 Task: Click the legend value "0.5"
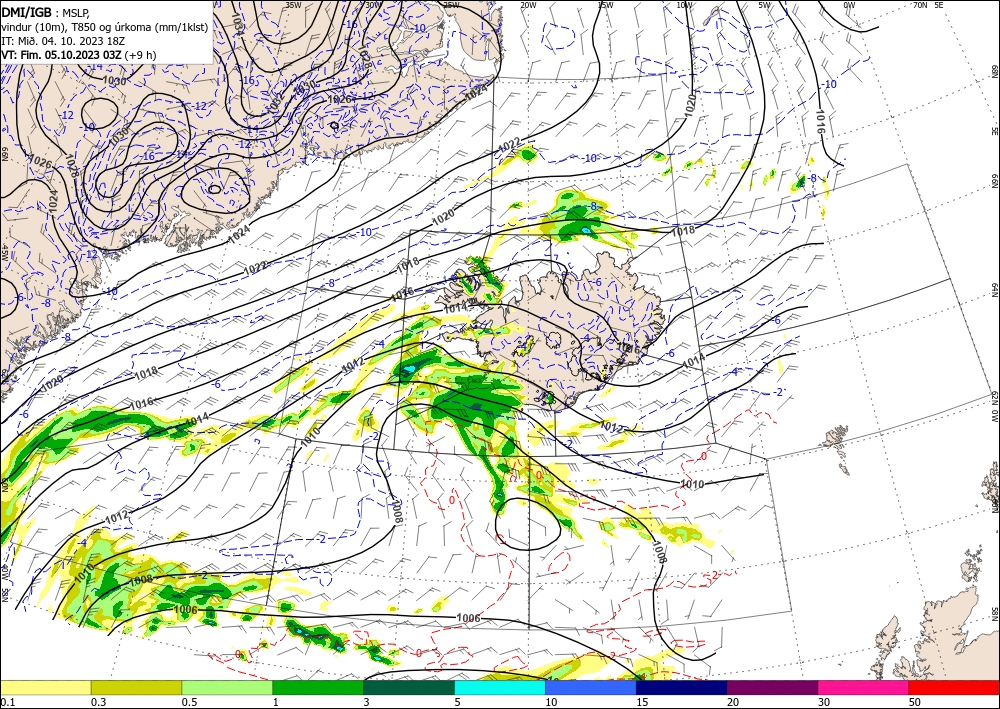click(x=189, y=702)
